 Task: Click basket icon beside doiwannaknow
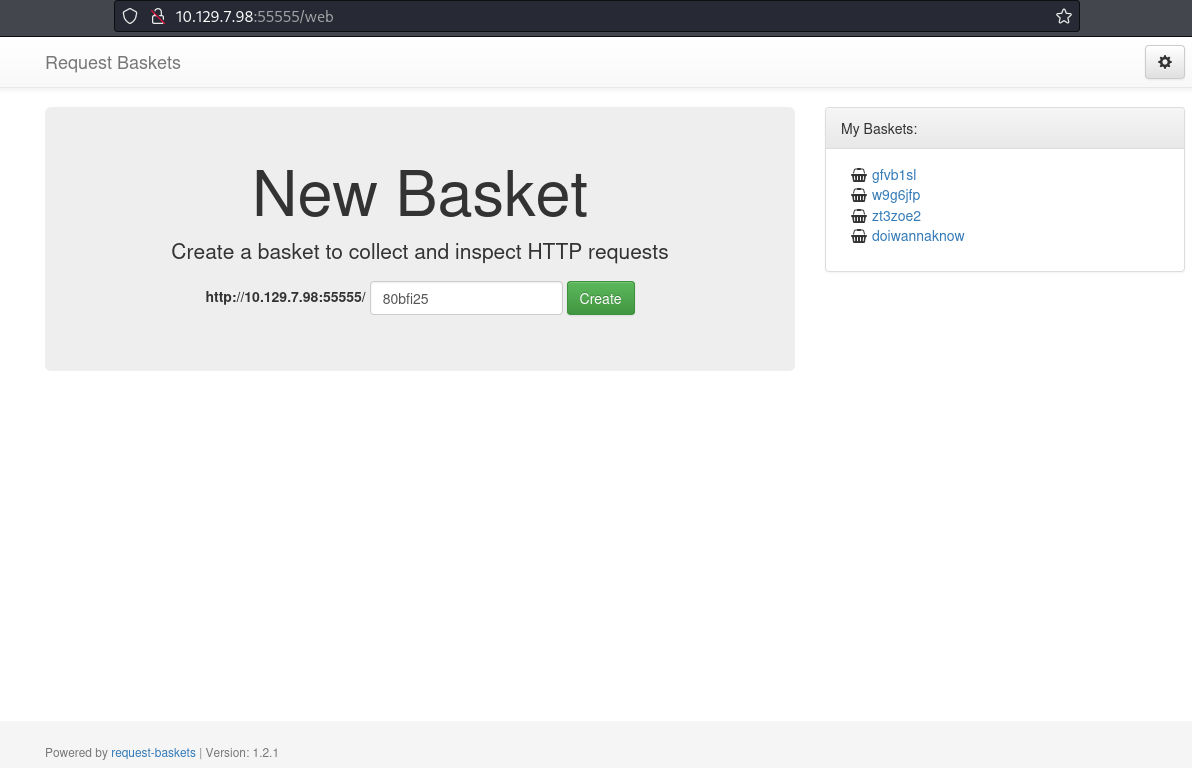click(x=858, y=237)
